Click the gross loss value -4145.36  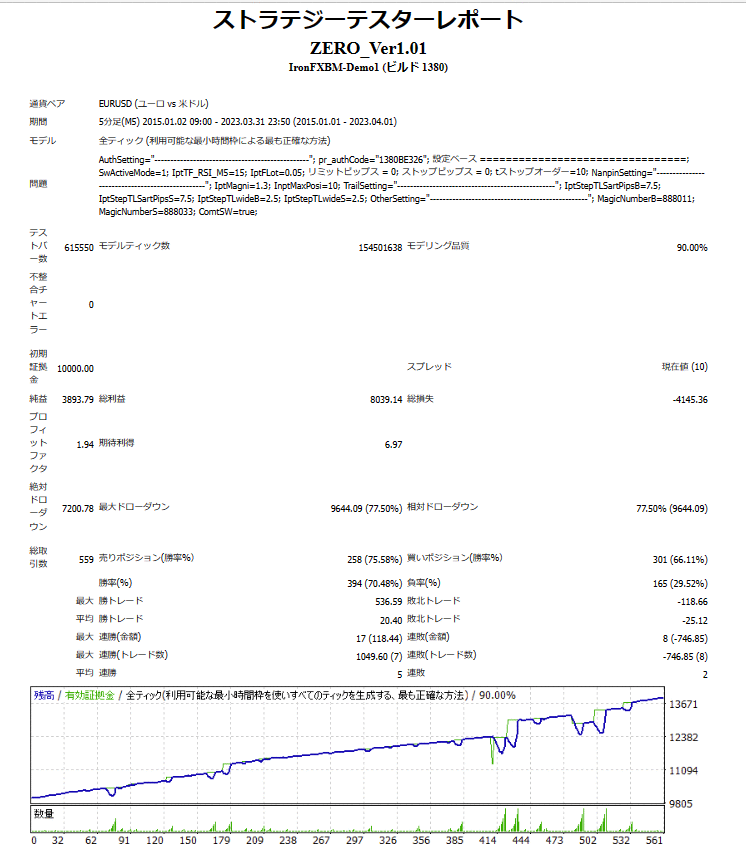[690, 399]
